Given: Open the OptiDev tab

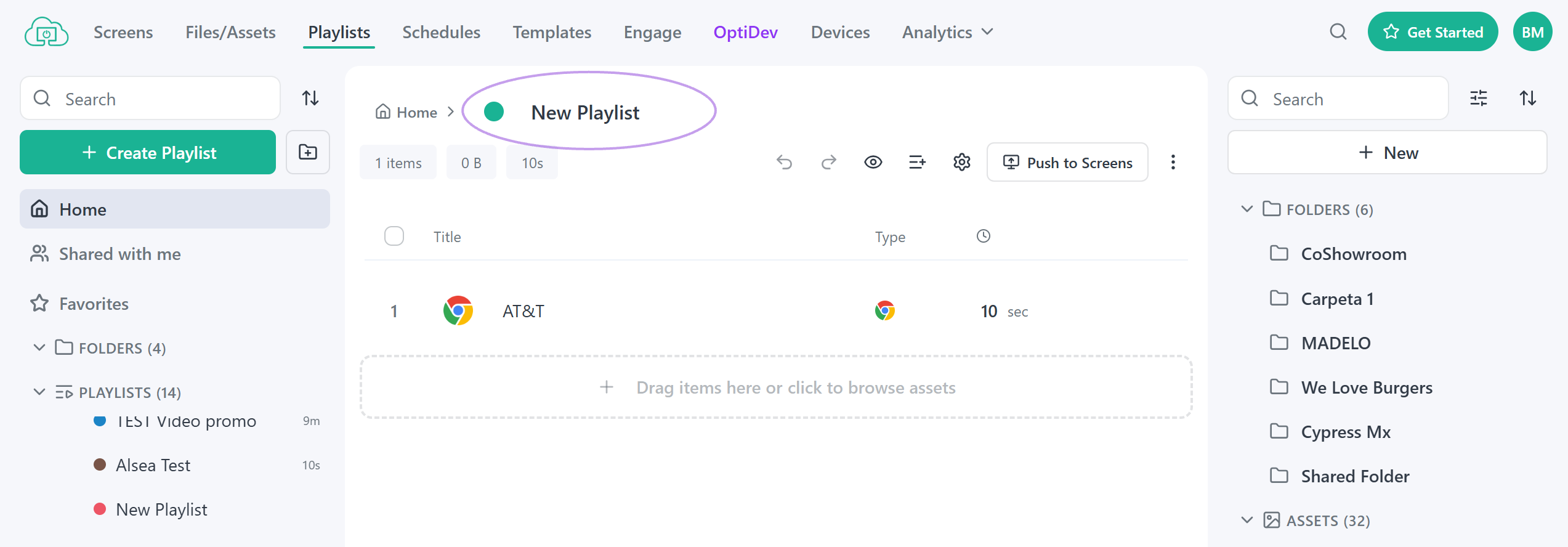Looking at the screenshot, I should [745, 32].
